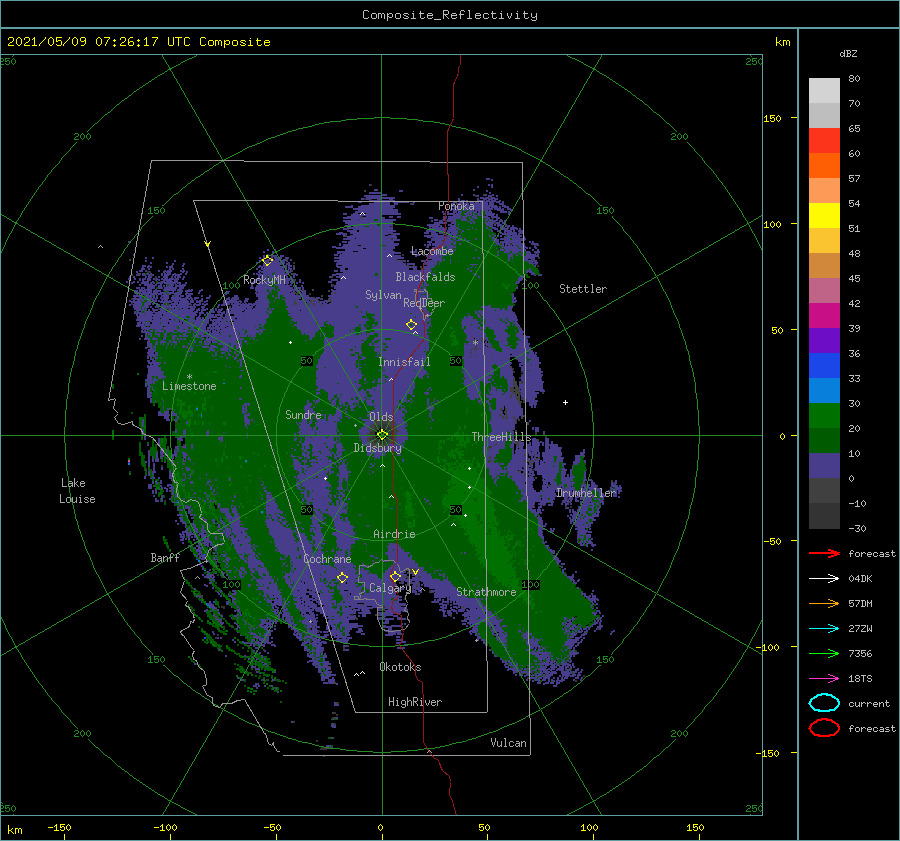
Task: Click the purple 0 dBZ color swatch
Action: coord(824,466)
